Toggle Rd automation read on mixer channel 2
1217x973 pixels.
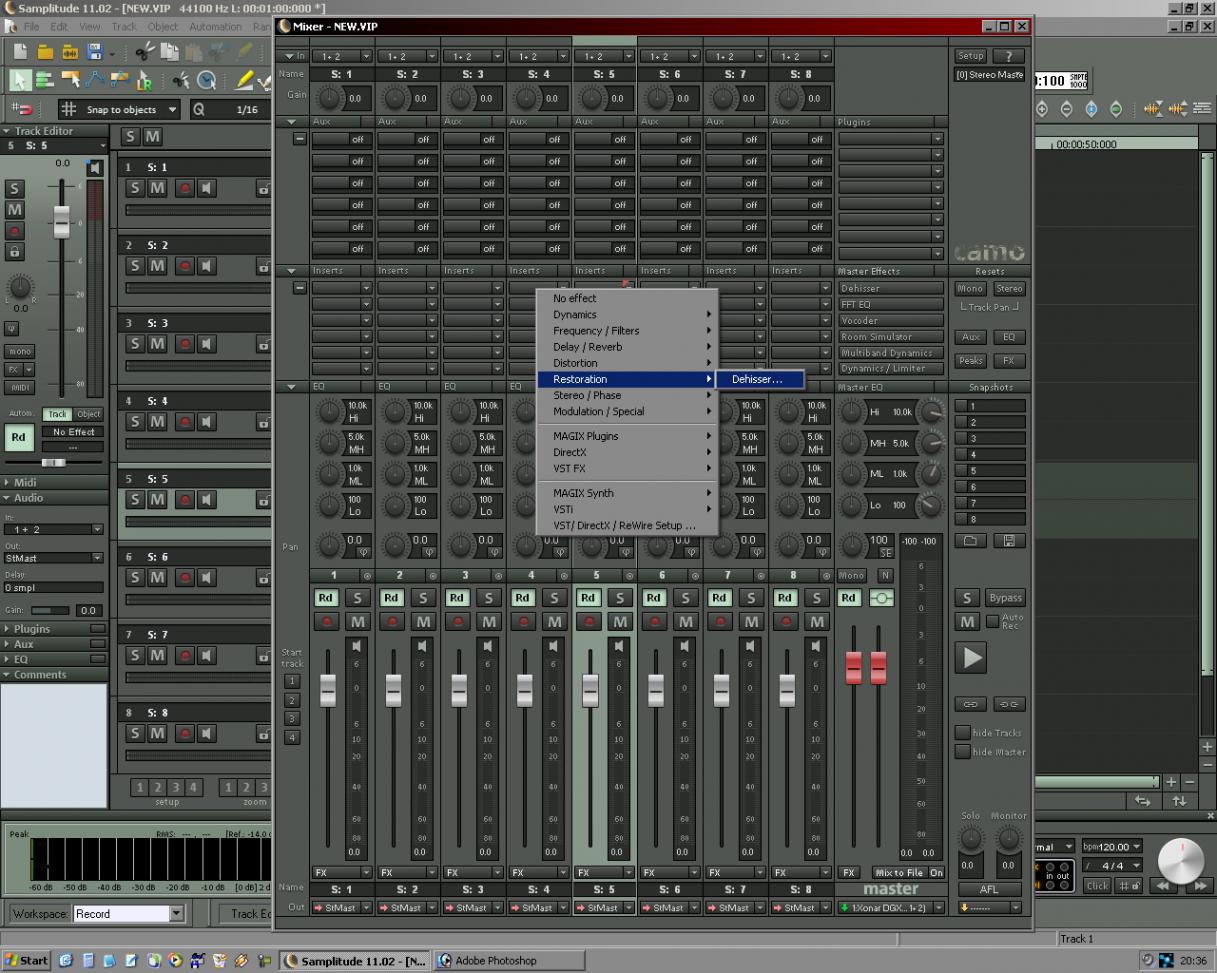392,598
